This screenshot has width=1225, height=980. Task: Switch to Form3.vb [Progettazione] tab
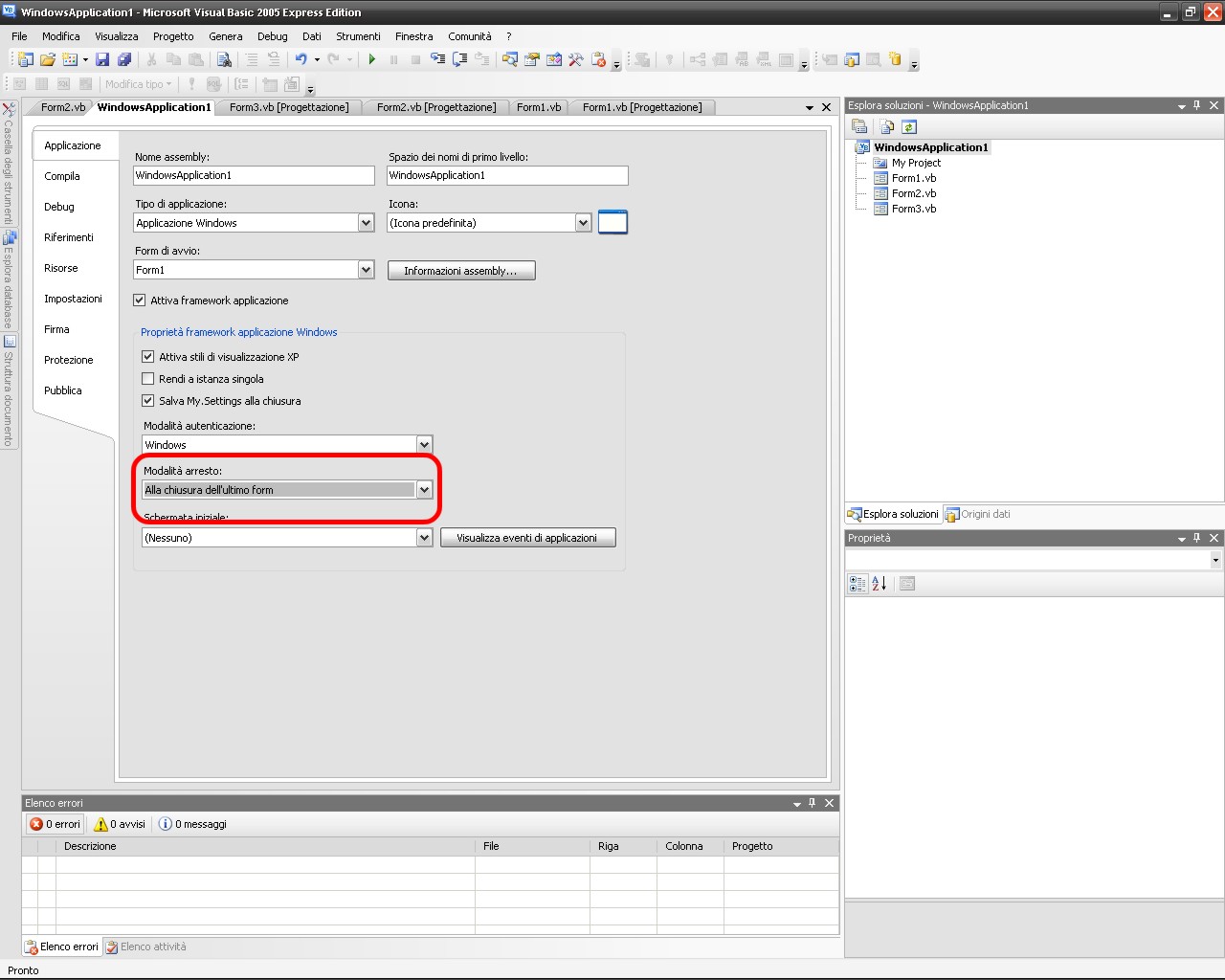click(289, 107)
